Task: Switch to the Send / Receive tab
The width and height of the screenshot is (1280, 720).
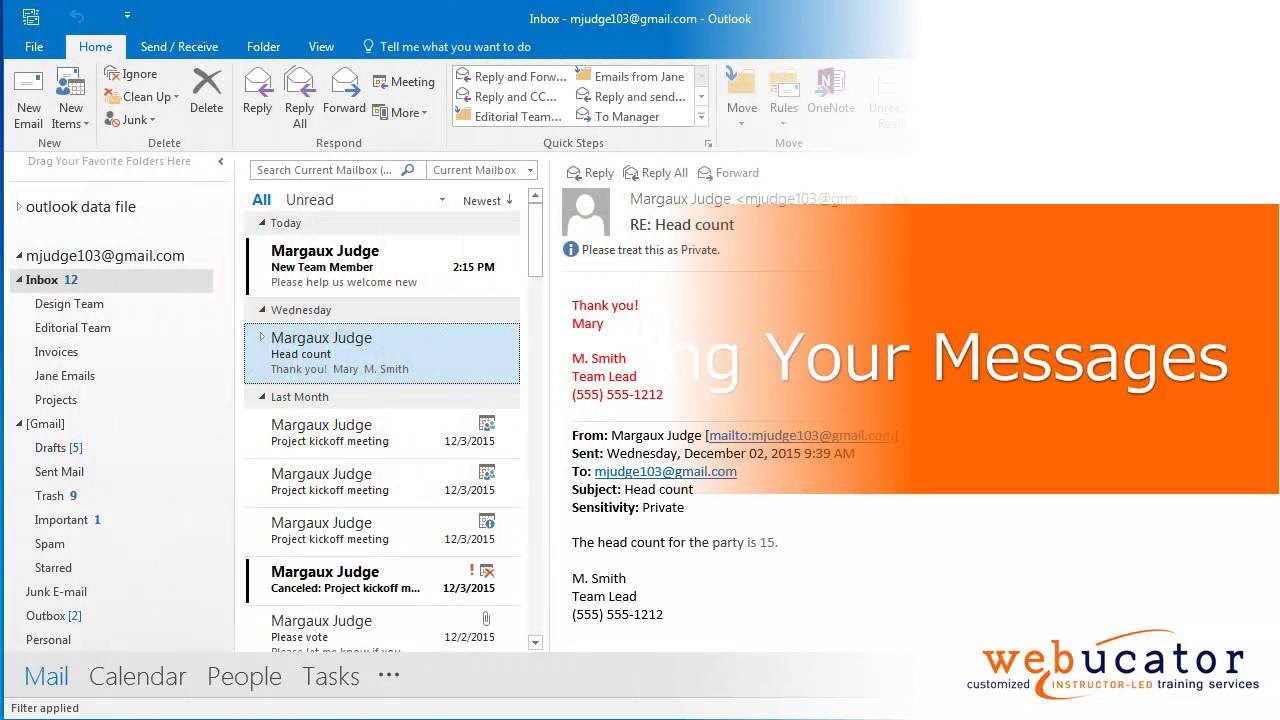Action: coord(179,47)
